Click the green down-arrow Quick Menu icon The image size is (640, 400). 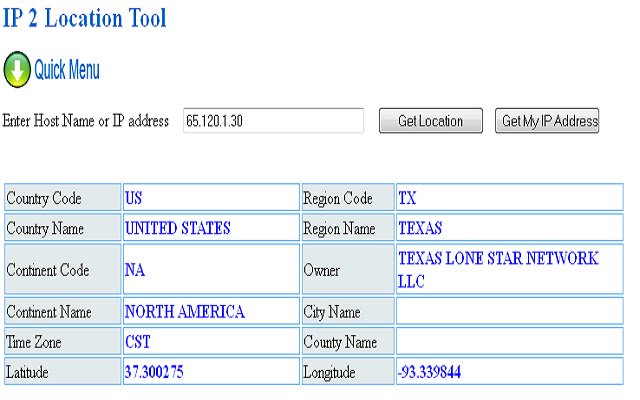pos(17,69)
